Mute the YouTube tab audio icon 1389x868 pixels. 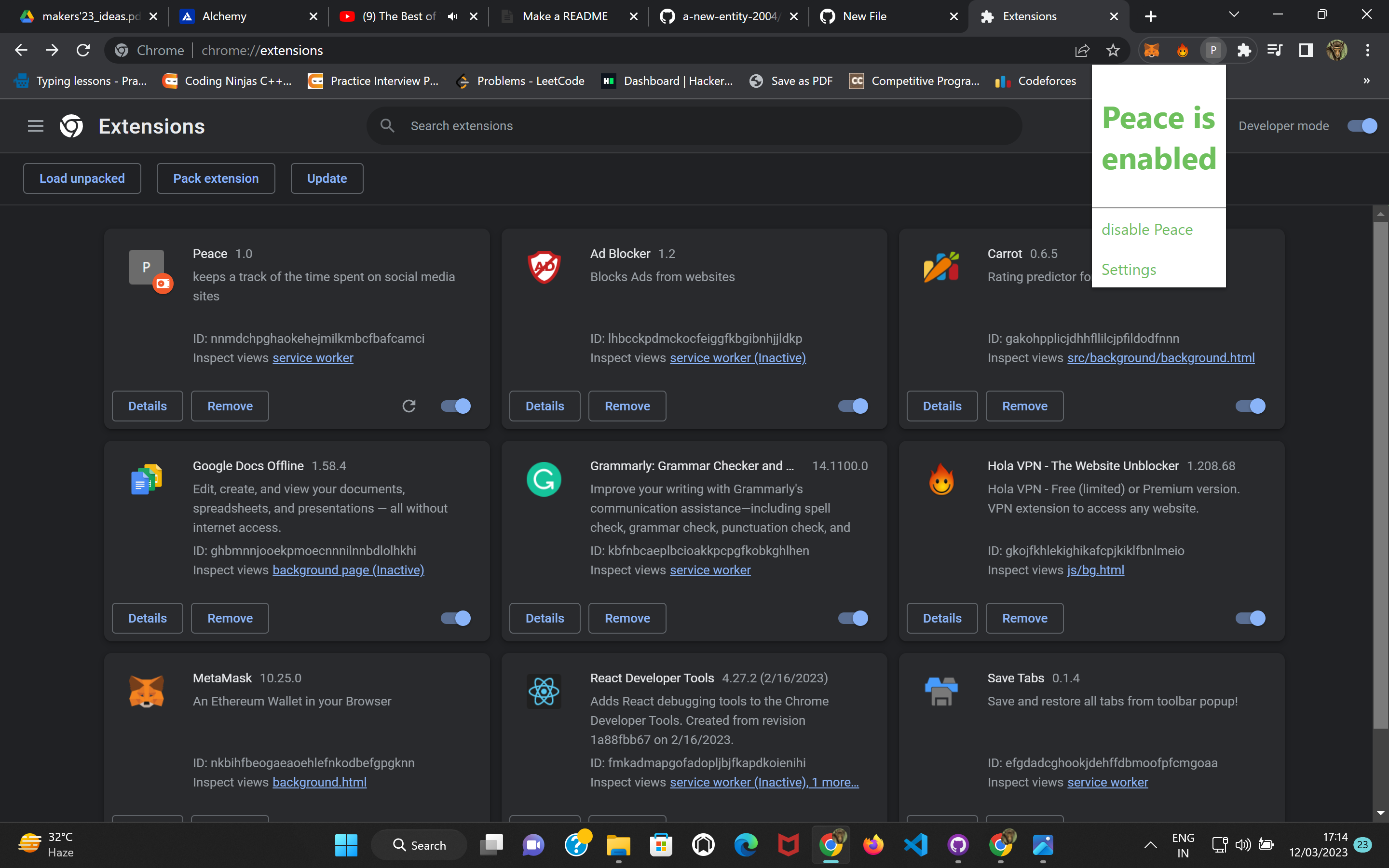(452, 17)
